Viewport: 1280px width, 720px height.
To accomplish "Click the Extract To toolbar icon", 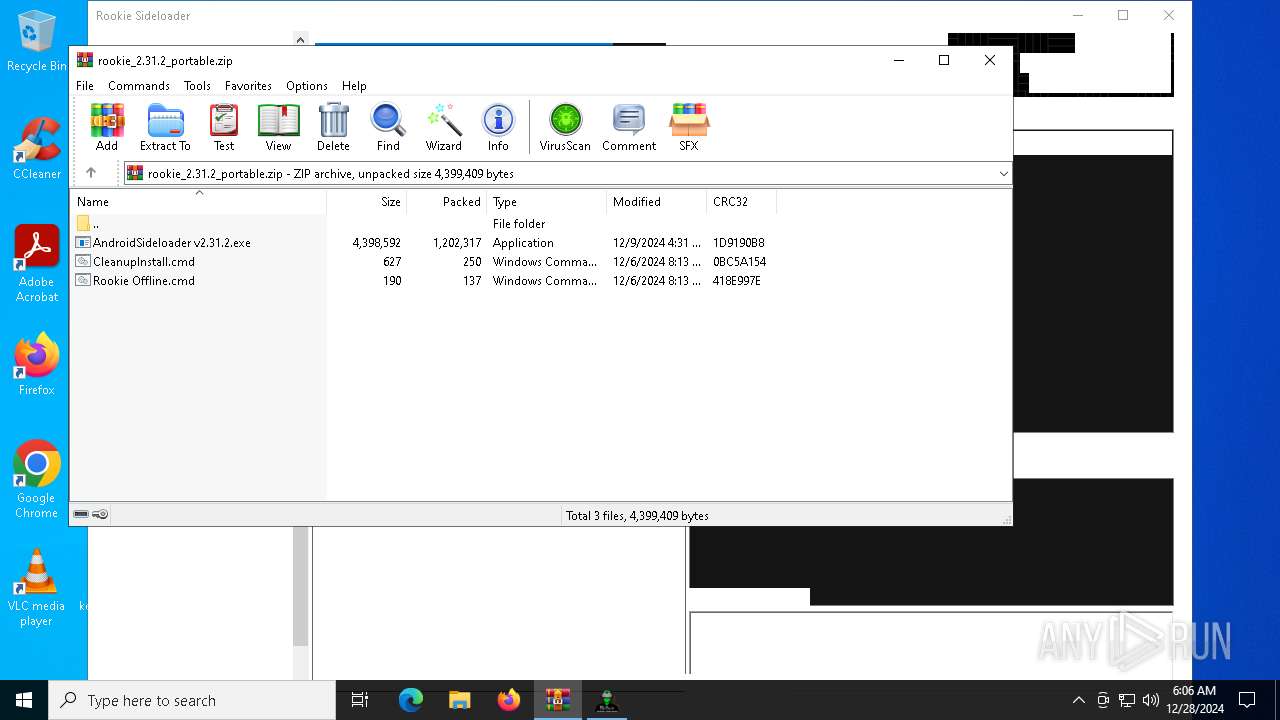I will pyautogui.click(x=165, y=127).
